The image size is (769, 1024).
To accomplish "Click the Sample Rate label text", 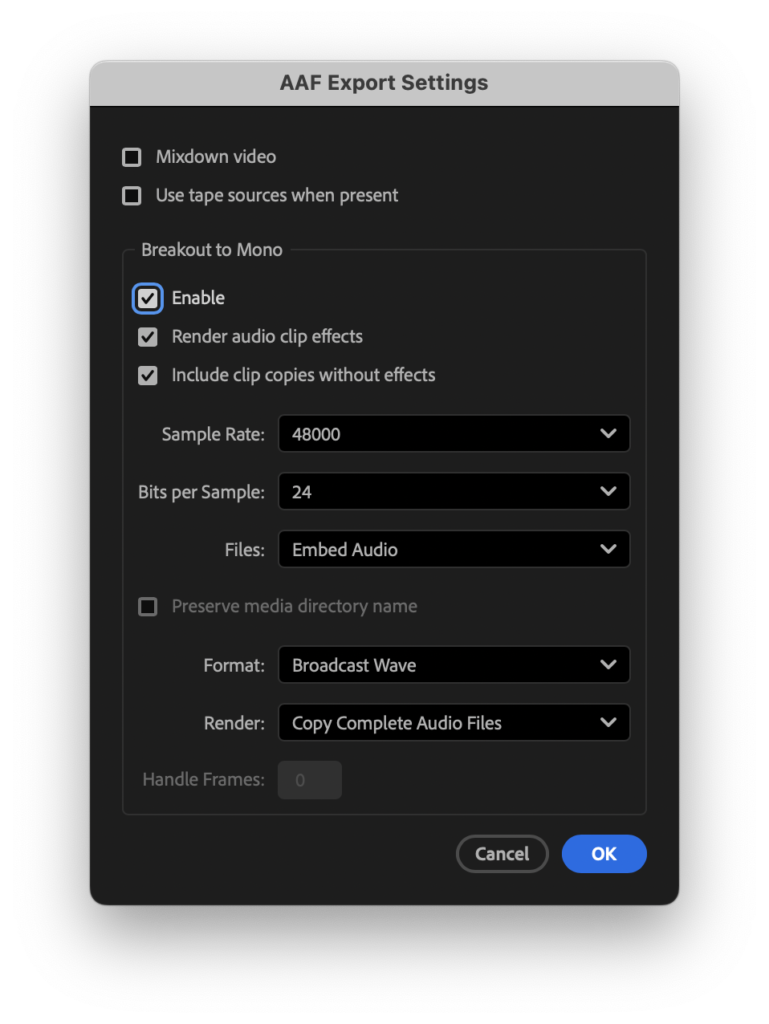I will [x=213, y=434].
